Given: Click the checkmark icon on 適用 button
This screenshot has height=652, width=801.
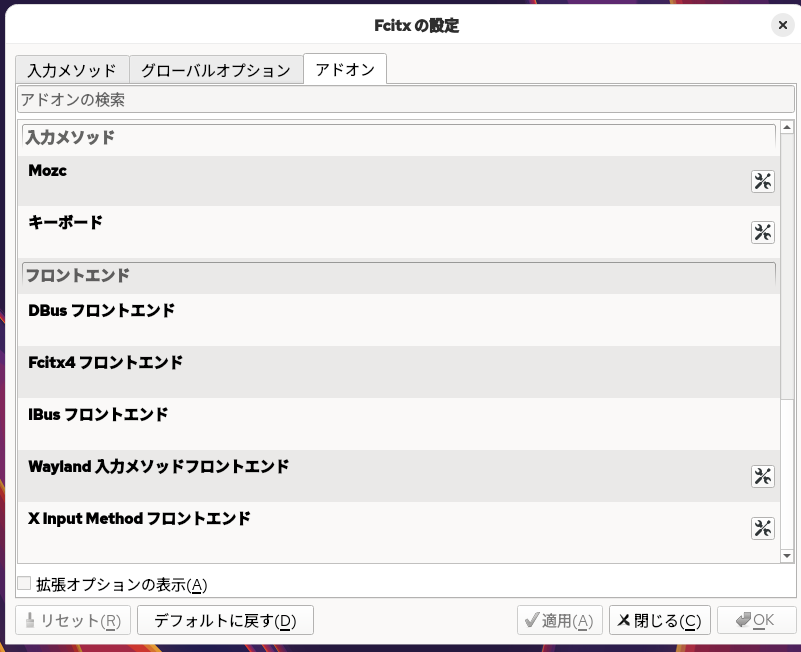Looking at the screenshot, I should click(531, 620).
